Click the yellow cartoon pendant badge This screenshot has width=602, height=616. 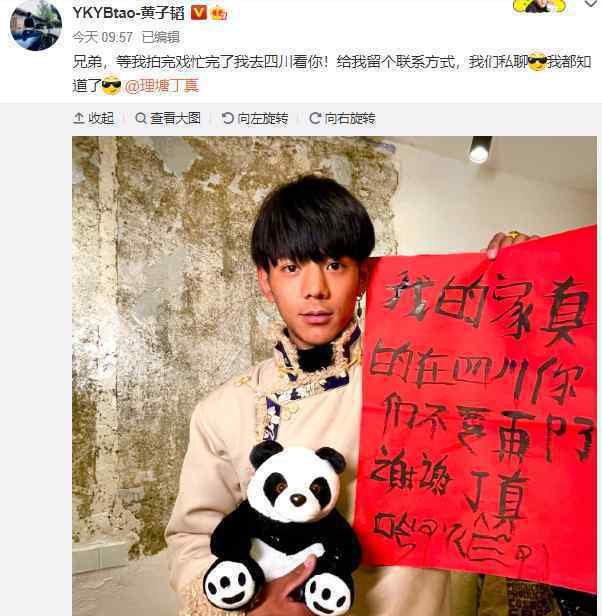540,6
